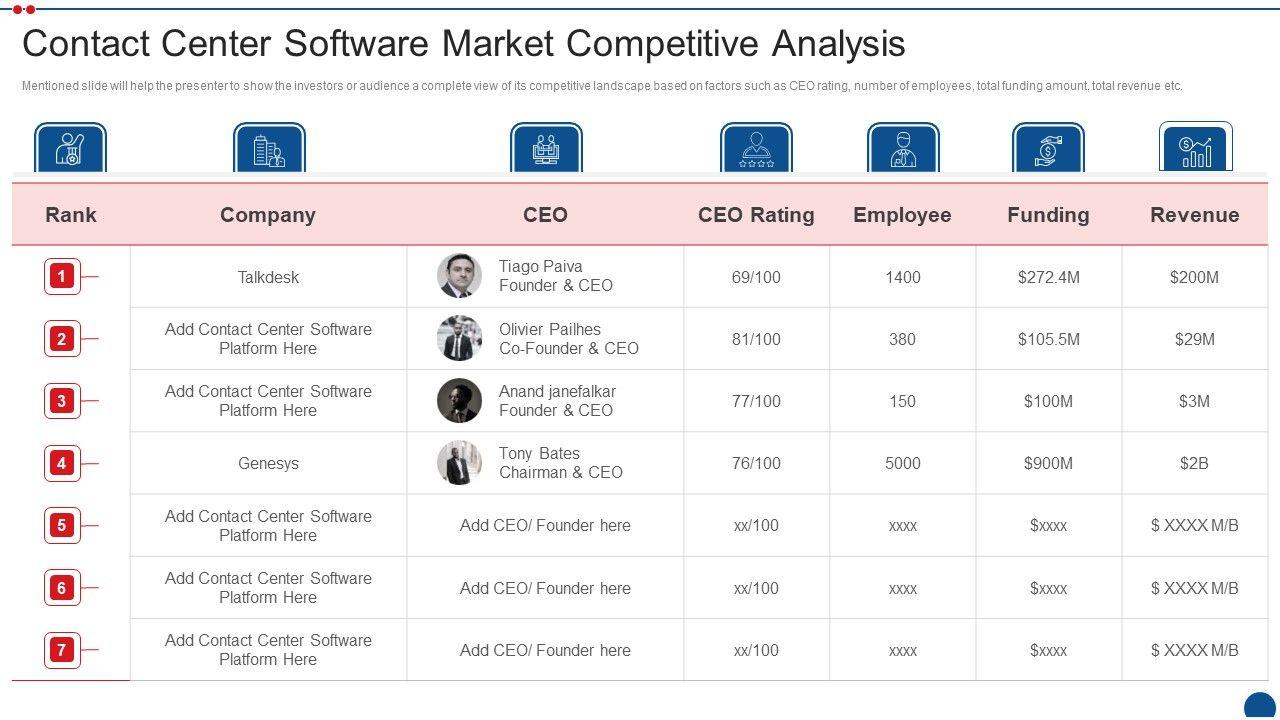Select Olivier Pailhes' profile photo
This screenshot has width=1280, height=720.
tap(459, 339)
